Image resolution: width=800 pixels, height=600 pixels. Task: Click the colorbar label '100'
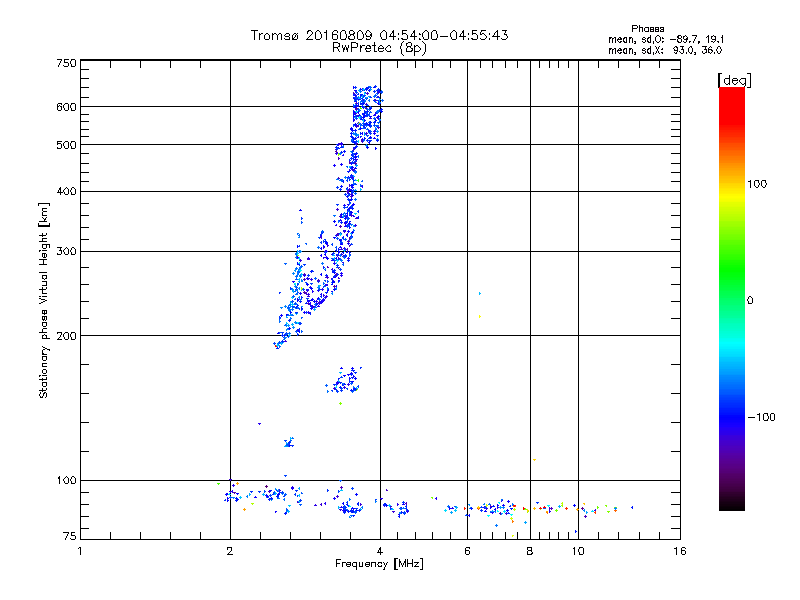pyautogui.click(x=757, y=184)
